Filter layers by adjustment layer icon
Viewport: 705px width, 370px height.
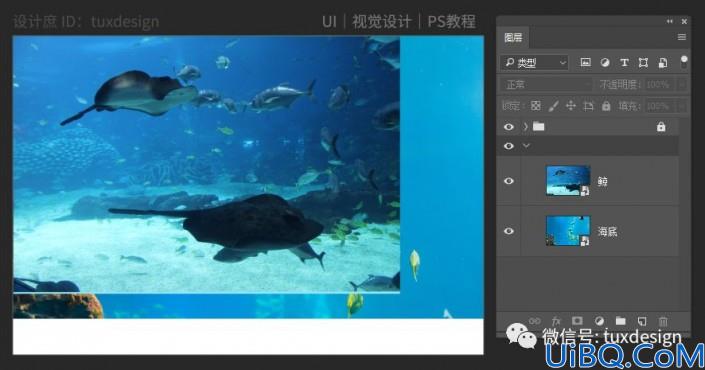coord(605,62)
